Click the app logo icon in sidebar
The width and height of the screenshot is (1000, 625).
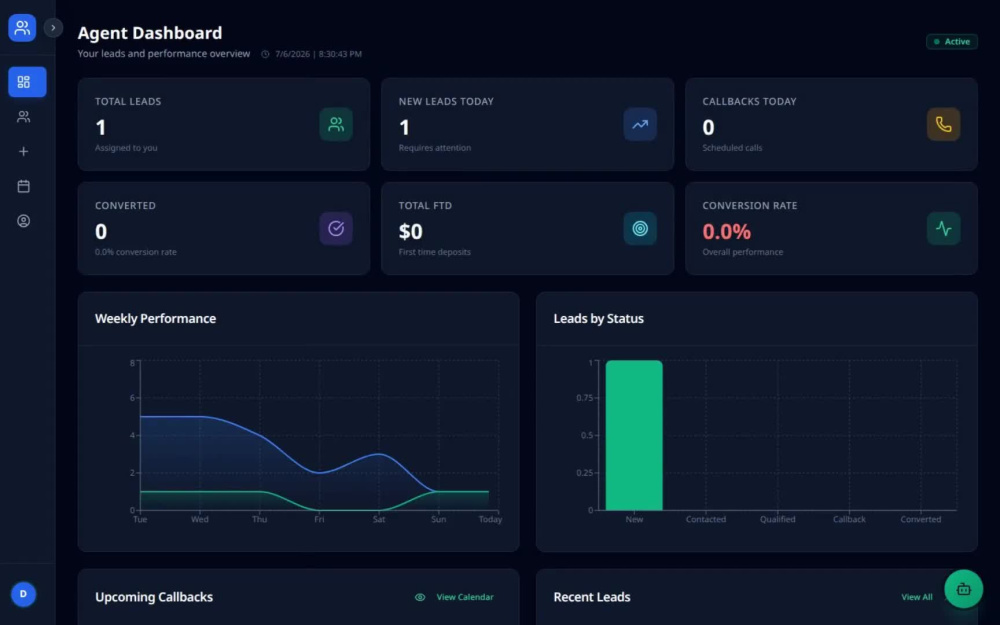(22, 27)
